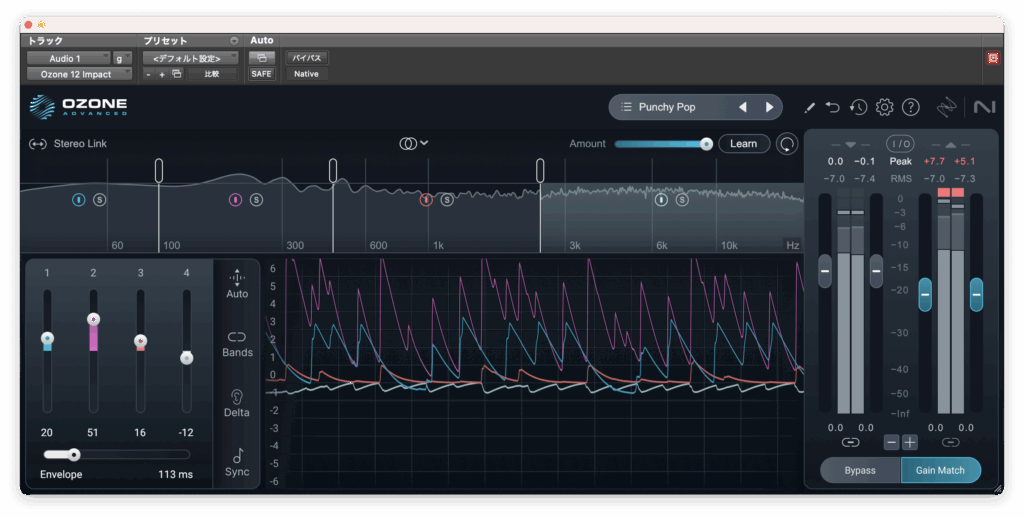Click the pencil edit preset icon
1024x518 pixels.
810,107
